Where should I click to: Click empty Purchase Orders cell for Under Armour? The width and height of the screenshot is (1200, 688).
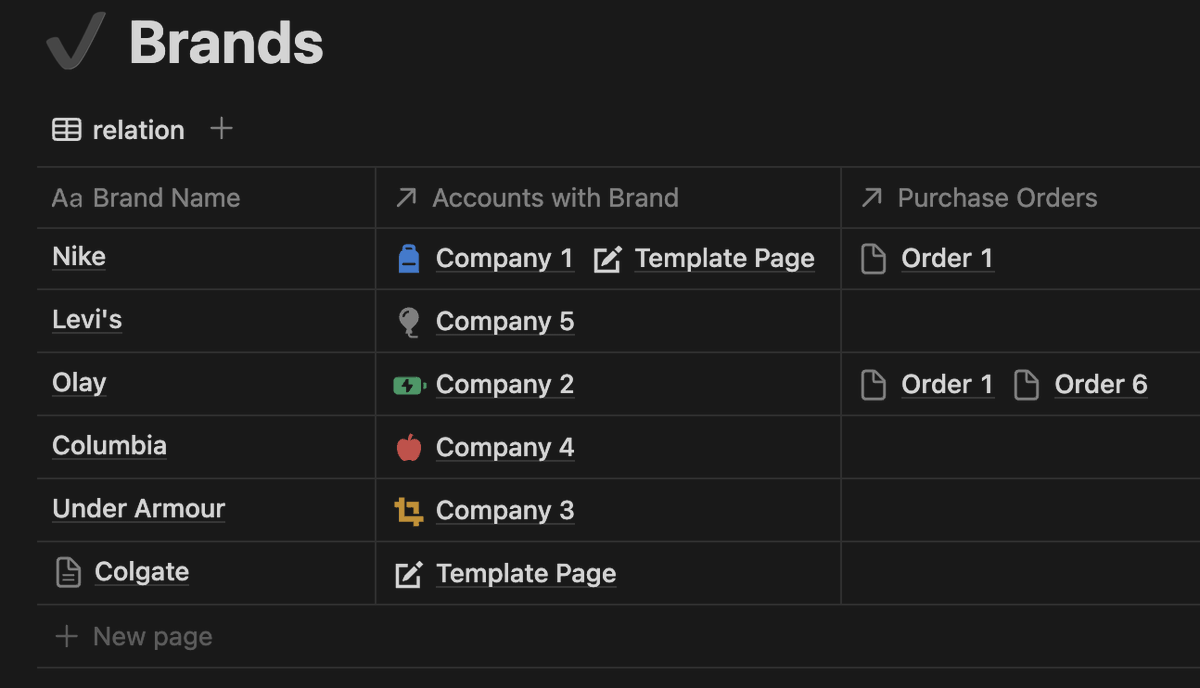pyautogui.click(x=1020, y=510)
